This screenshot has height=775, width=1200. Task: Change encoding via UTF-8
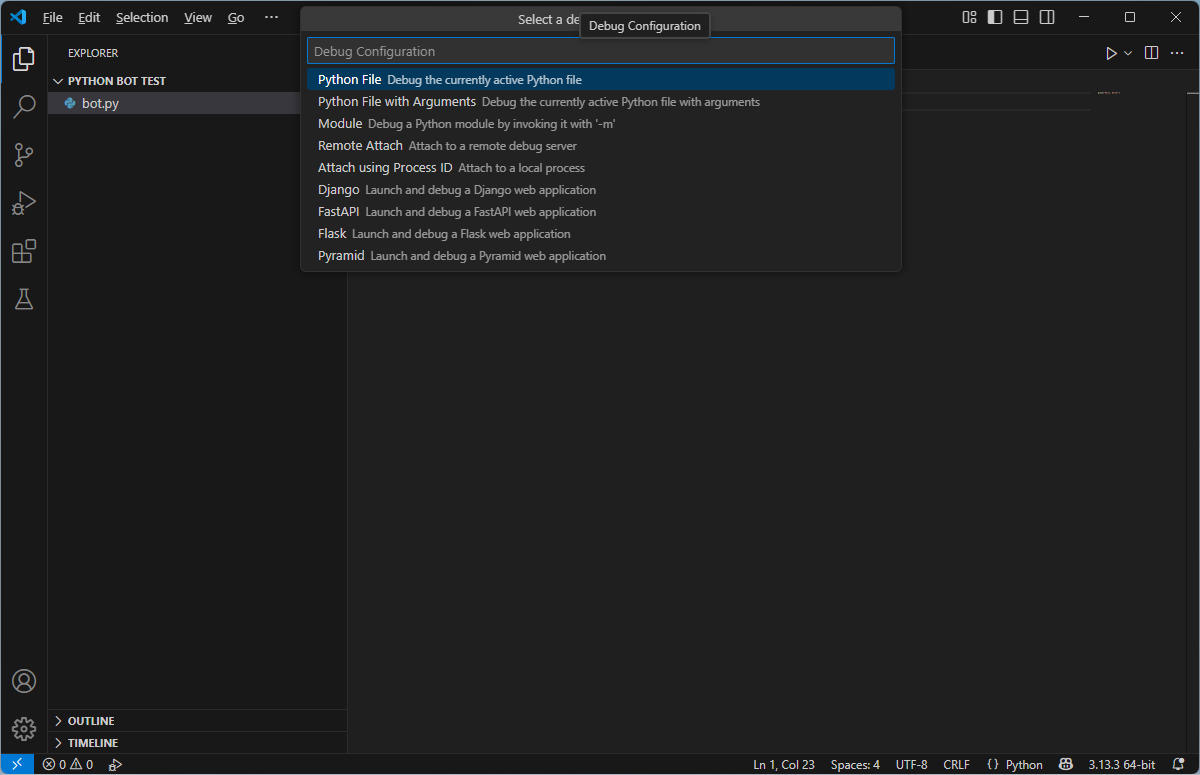point(912,765)
